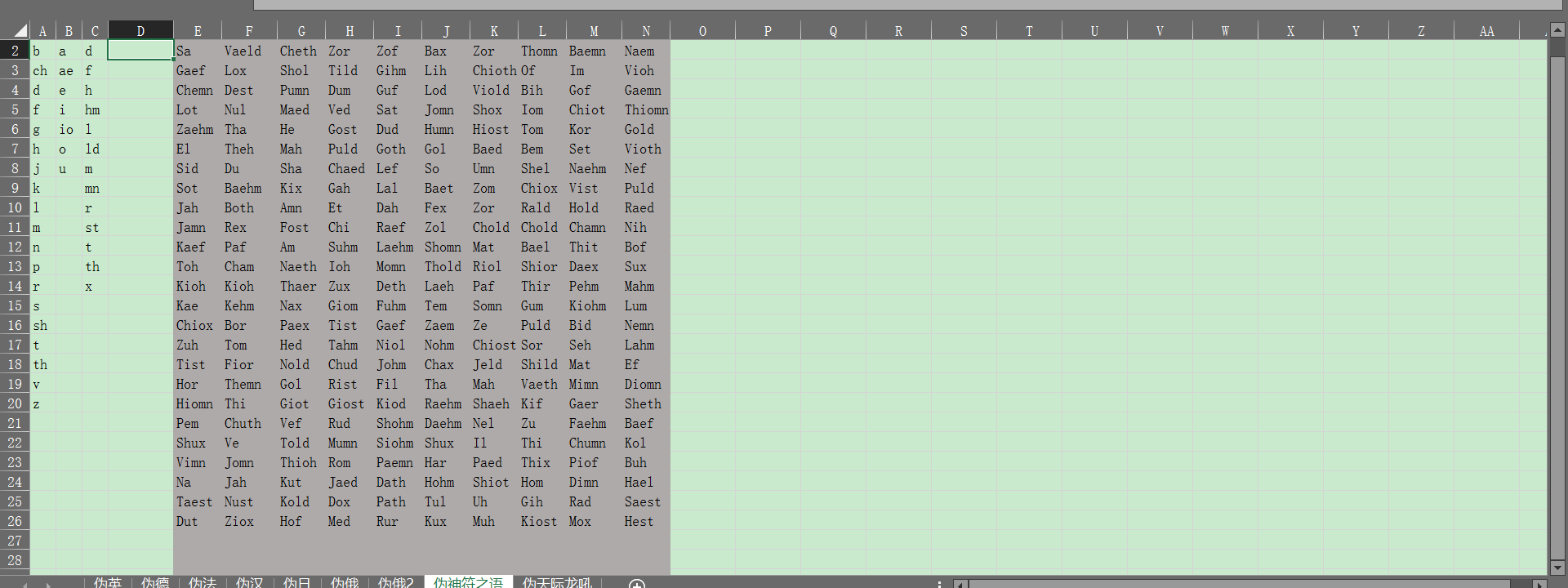Select cell containing "Chaed"
Screen dimensions: 1568x588
(350, 168)
